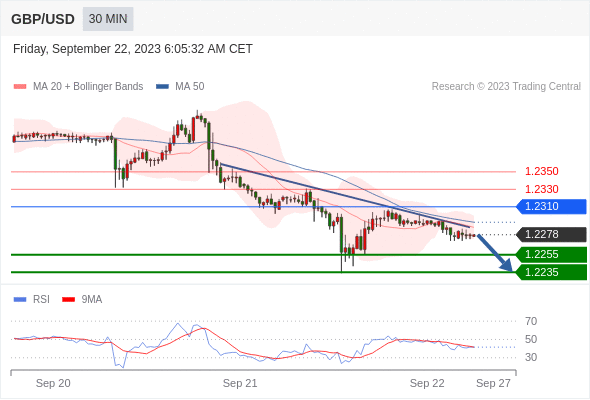Click the Sep 21 date axis label
The height and width of the screenshot is (400, 590).
(x=240, y=383)
